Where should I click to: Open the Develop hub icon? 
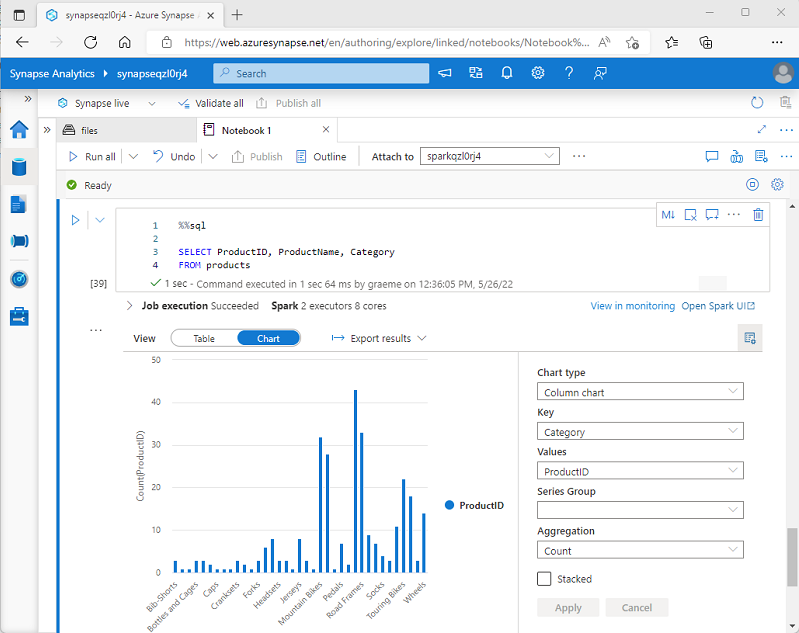click(x=19, y=204)
